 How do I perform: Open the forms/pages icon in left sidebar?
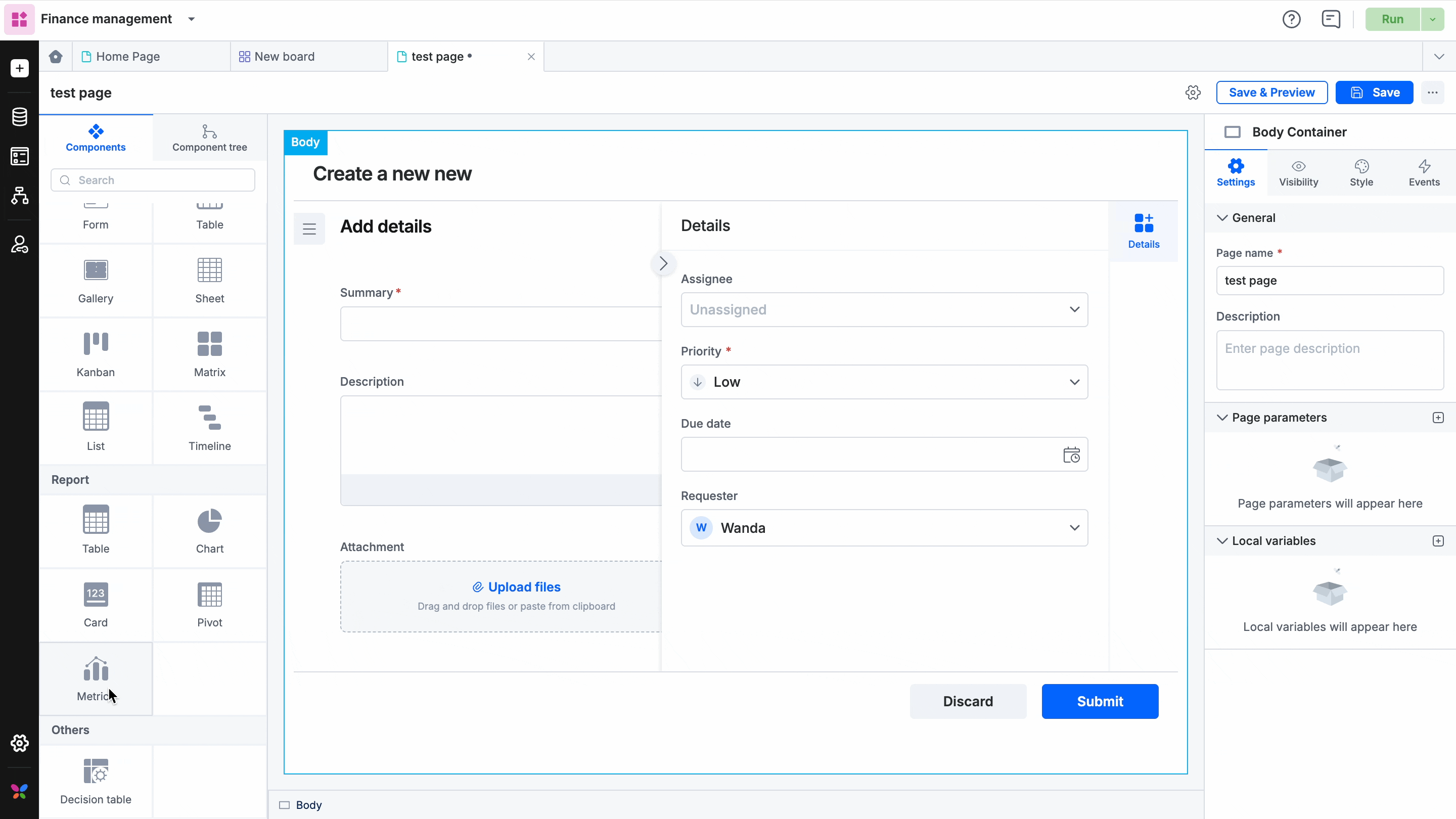pos(20,157)
